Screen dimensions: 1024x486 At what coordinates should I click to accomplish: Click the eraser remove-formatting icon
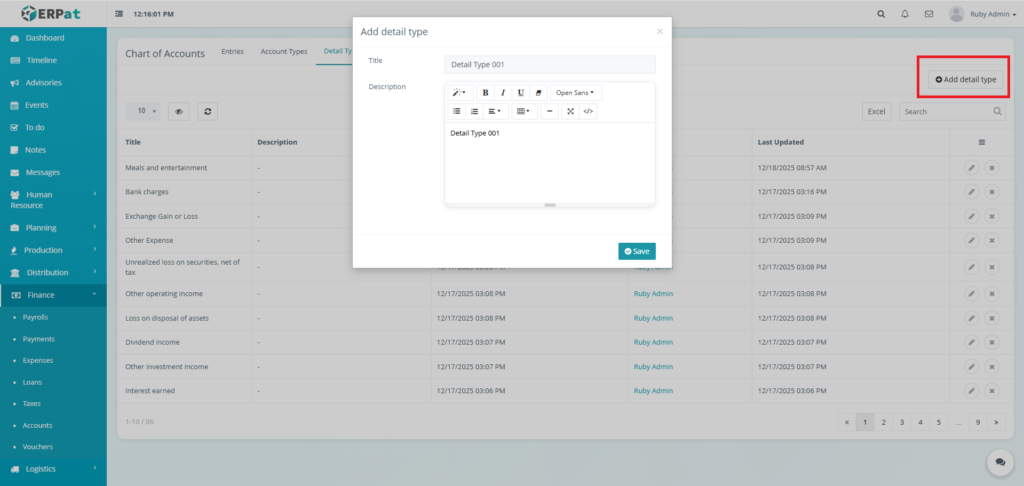[x=538, y=92]
